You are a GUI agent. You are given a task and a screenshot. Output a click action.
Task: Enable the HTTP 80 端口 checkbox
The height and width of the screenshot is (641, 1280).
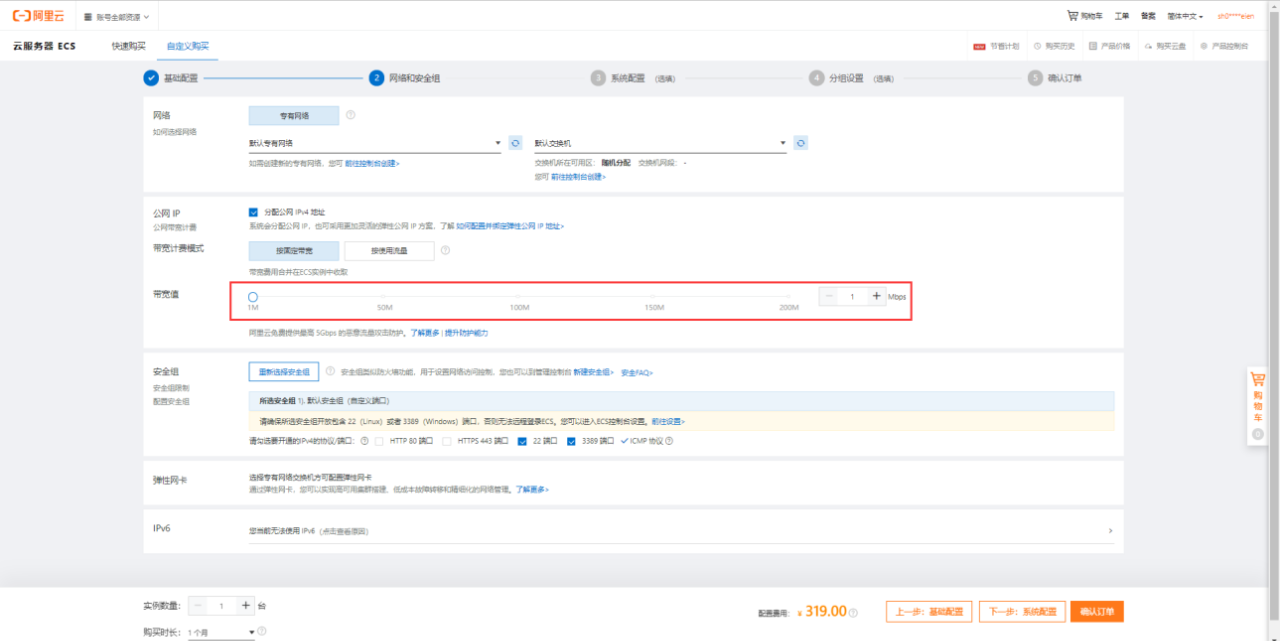pyautogui.click(x=379, y=441)
